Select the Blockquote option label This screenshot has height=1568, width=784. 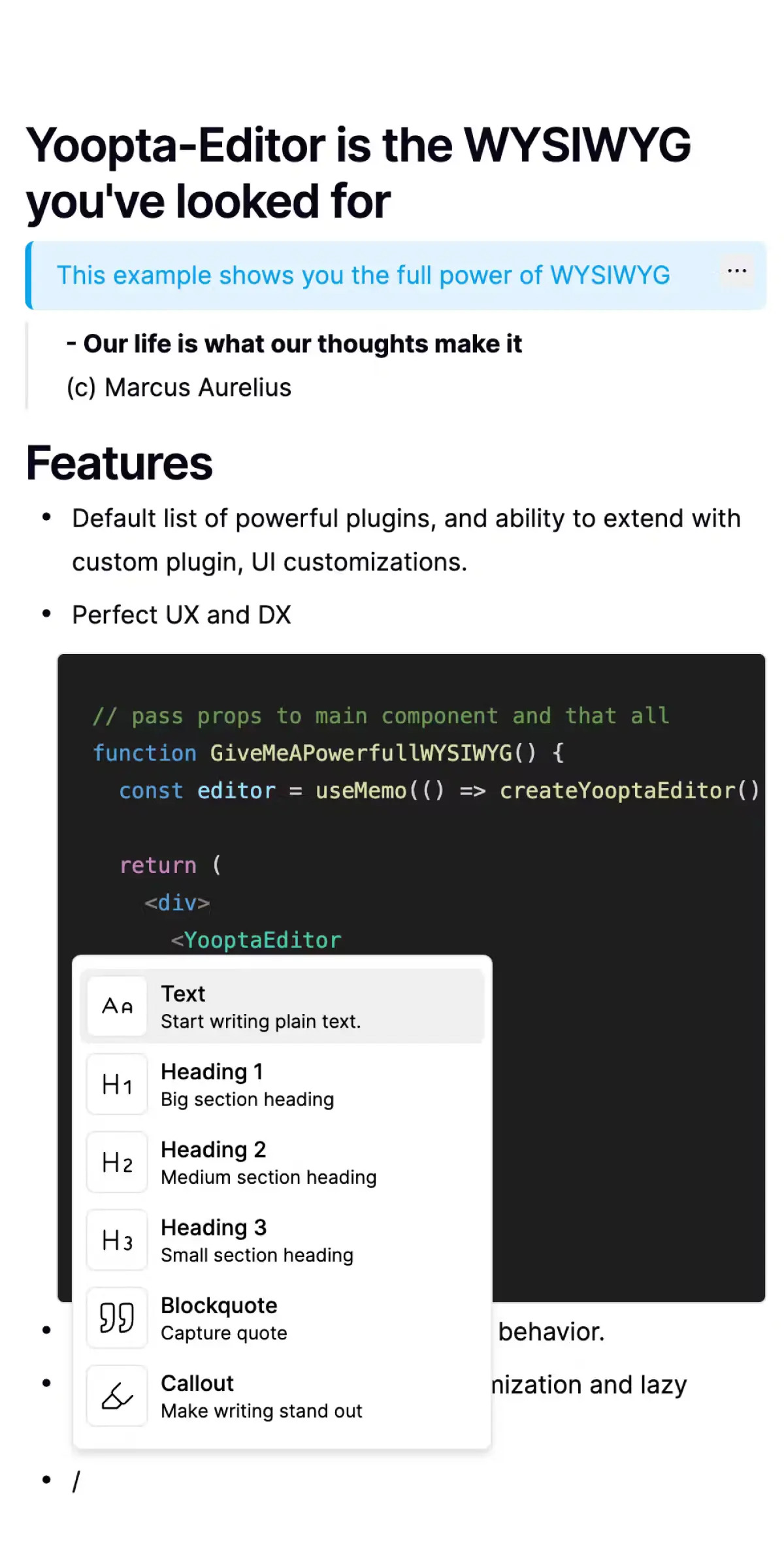coord(219,1306)
